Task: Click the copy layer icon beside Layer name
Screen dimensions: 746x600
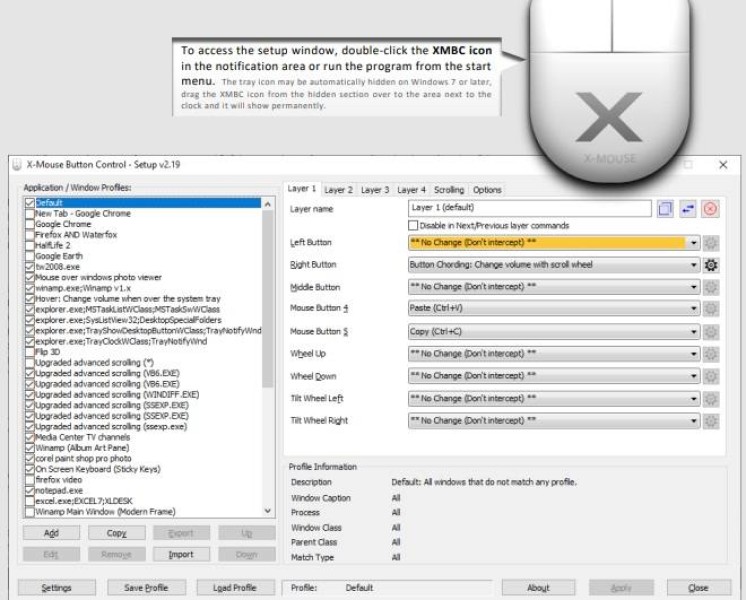Action: (665, 208)
